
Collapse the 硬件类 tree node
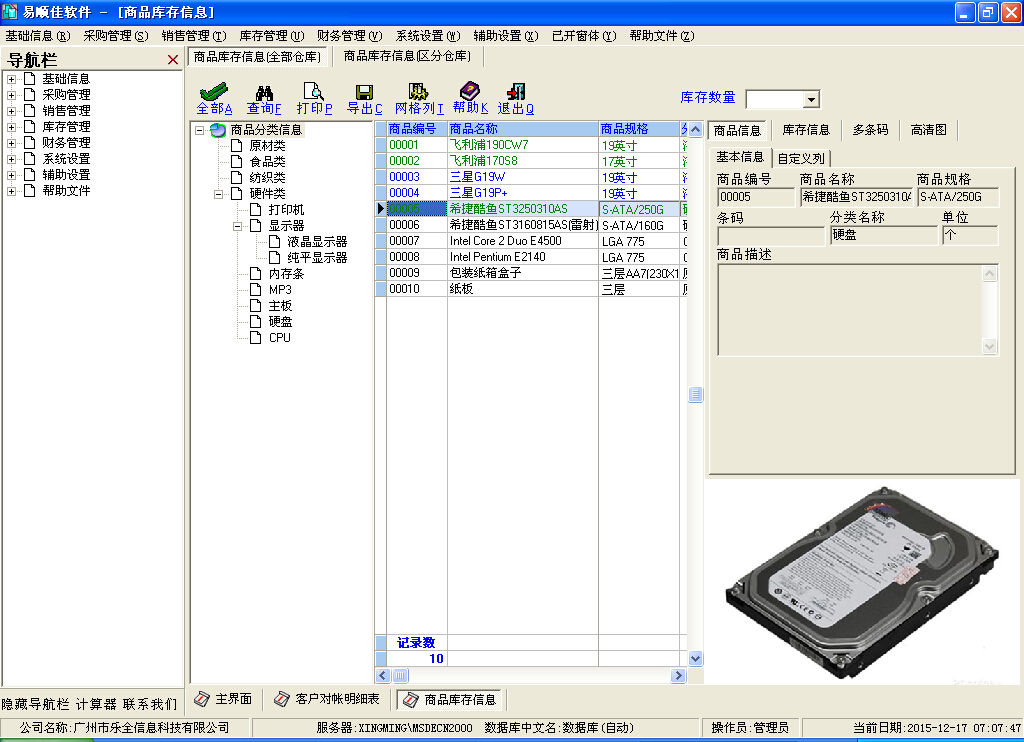pyautogui.click(x=219, y=194)
